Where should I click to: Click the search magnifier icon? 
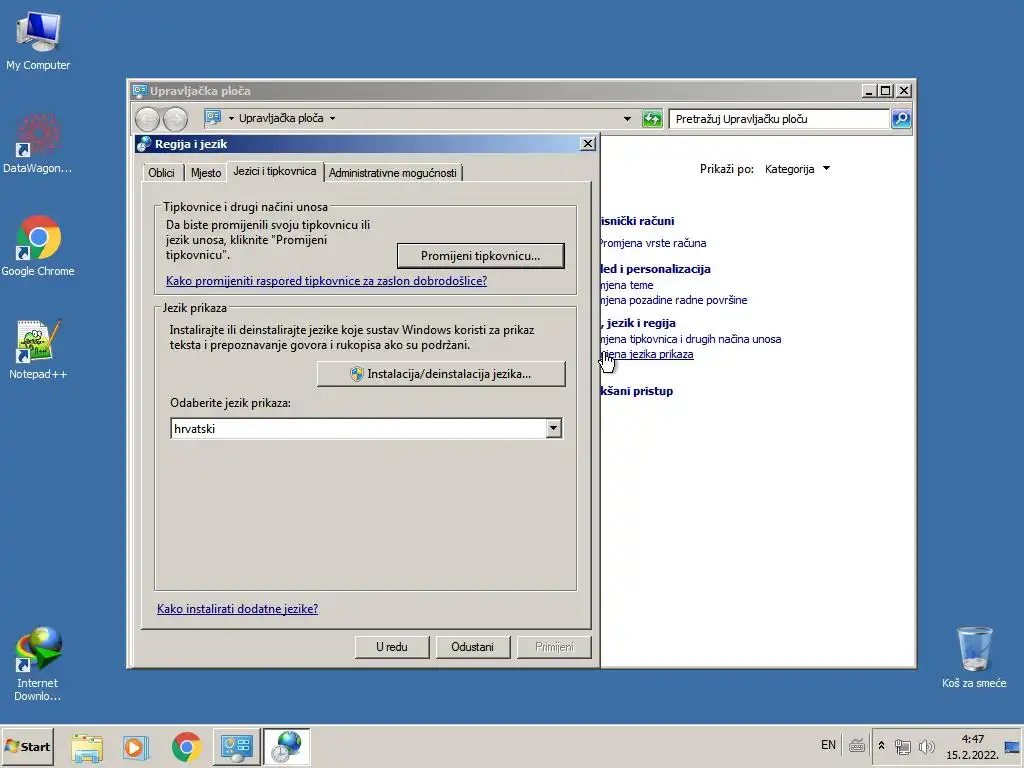901,119
